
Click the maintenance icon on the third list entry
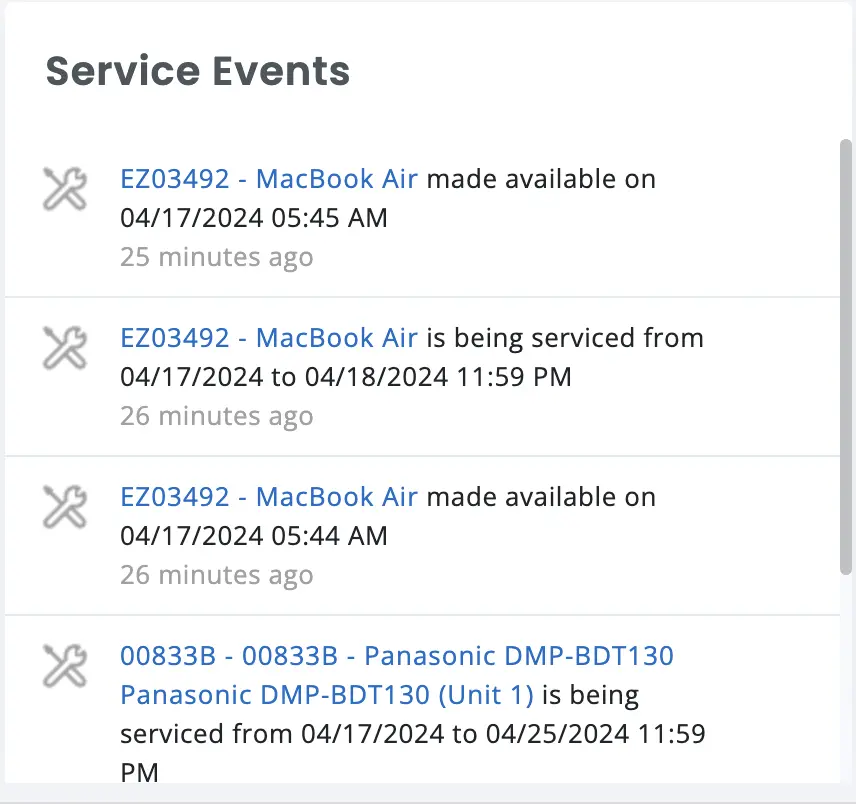[x=64, y=507]
